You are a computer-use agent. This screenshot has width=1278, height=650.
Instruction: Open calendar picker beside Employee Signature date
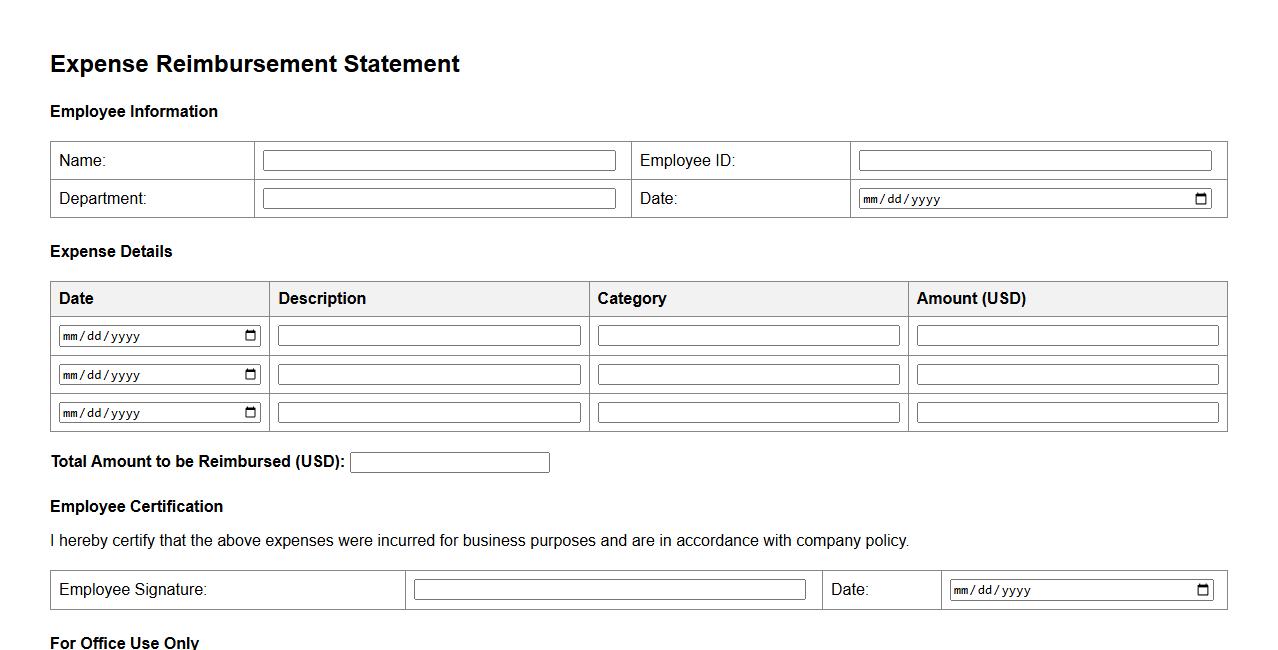pos(1203,590)
